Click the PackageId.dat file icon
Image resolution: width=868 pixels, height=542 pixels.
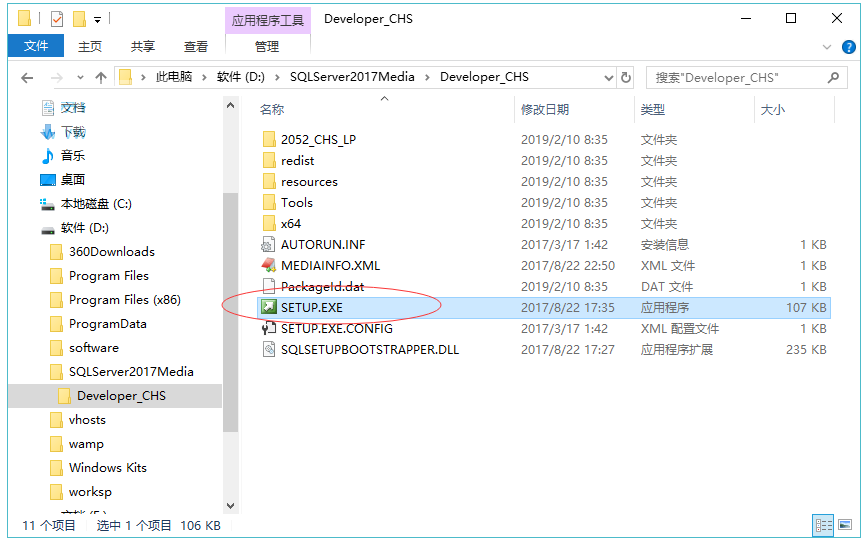point(268,287)
